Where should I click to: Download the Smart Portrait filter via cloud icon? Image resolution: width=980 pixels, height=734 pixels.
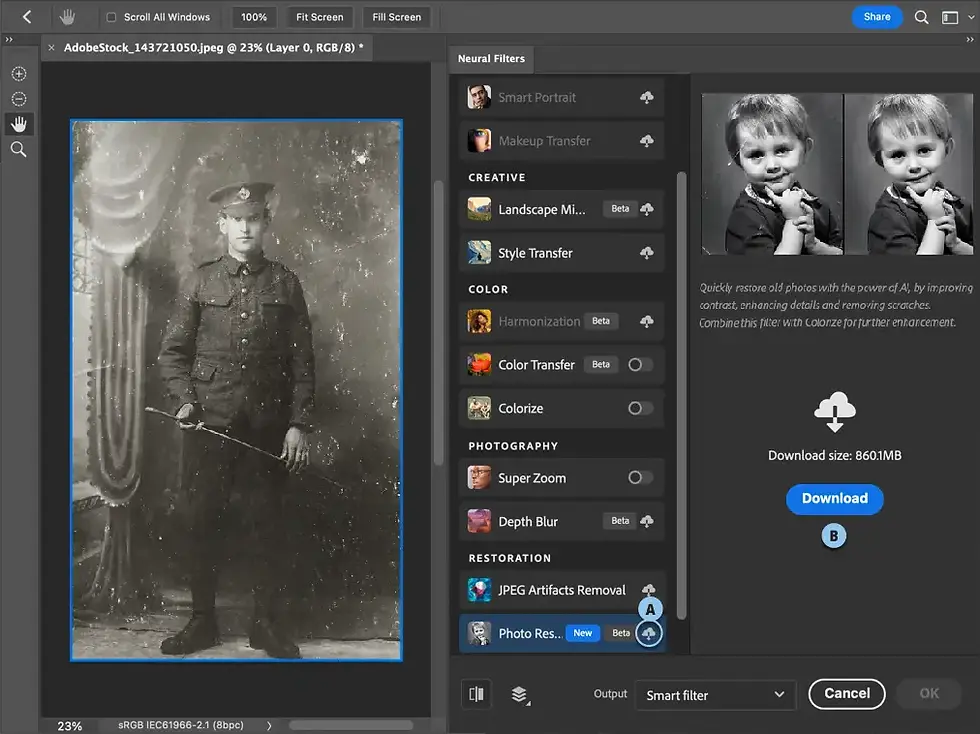click(647, 97)
